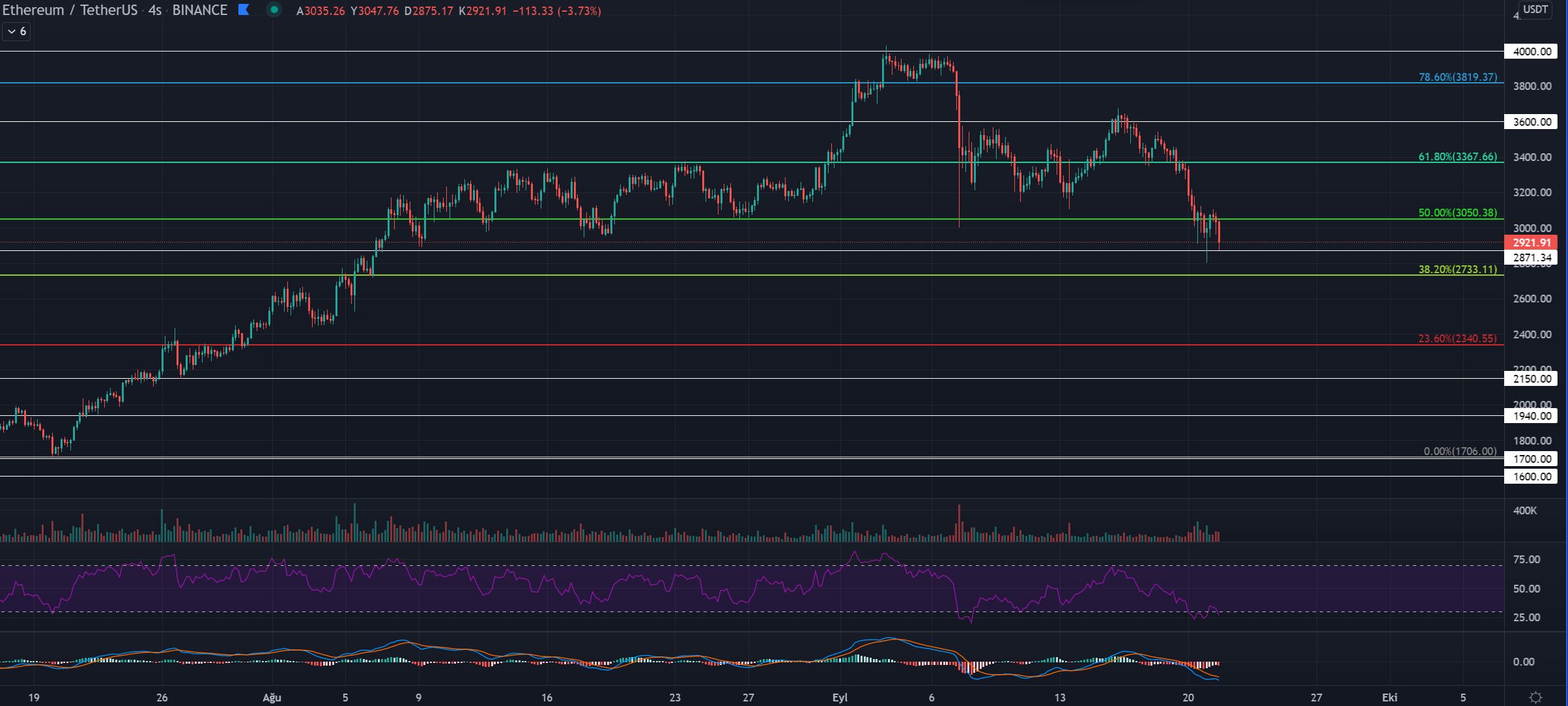Click the 4000.00 horizontal line price label
The width and height of the screenshot is (1568, 706).
[x=1530, y=51]
